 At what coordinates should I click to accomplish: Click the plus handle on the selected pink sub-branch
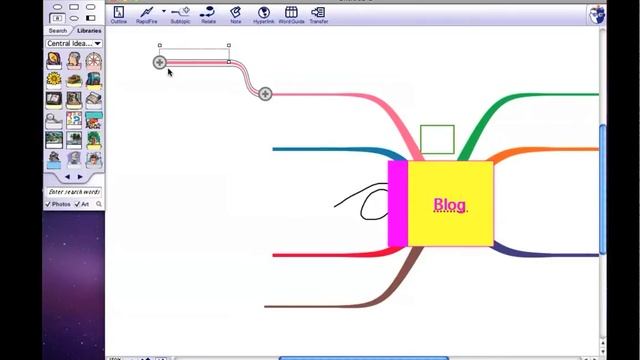tap(160, 62)
